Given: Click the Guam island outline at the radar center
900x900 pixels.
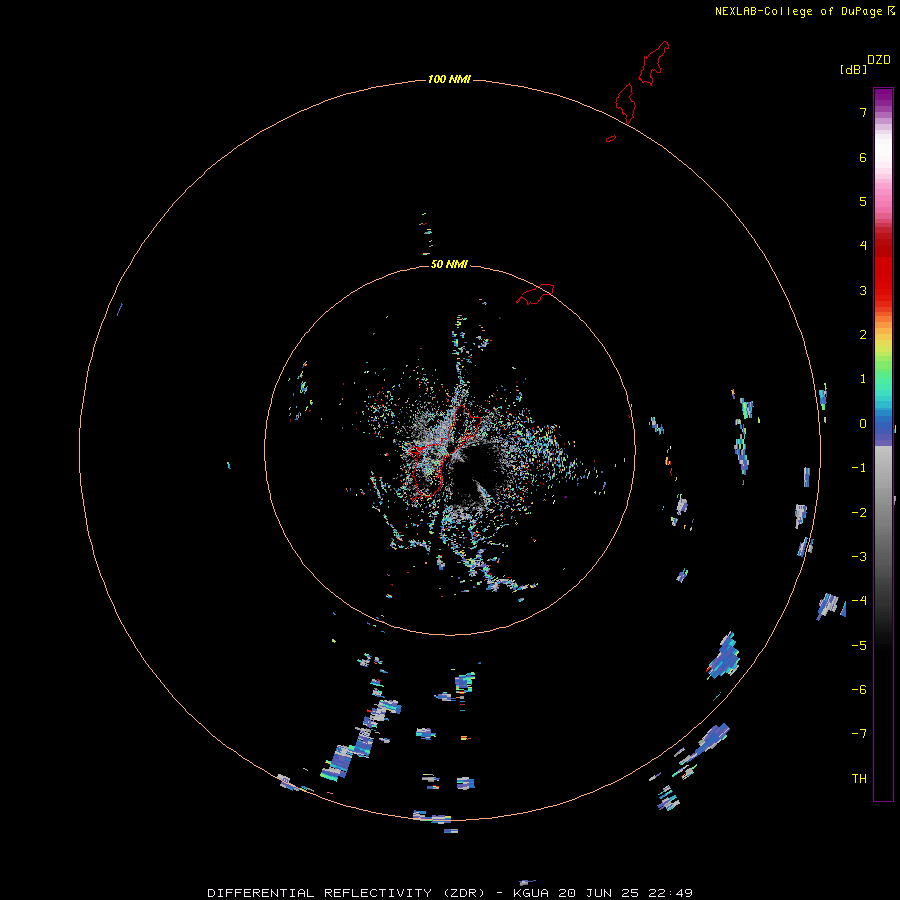Looking at the screenshot, I should (x=443, y=451).
